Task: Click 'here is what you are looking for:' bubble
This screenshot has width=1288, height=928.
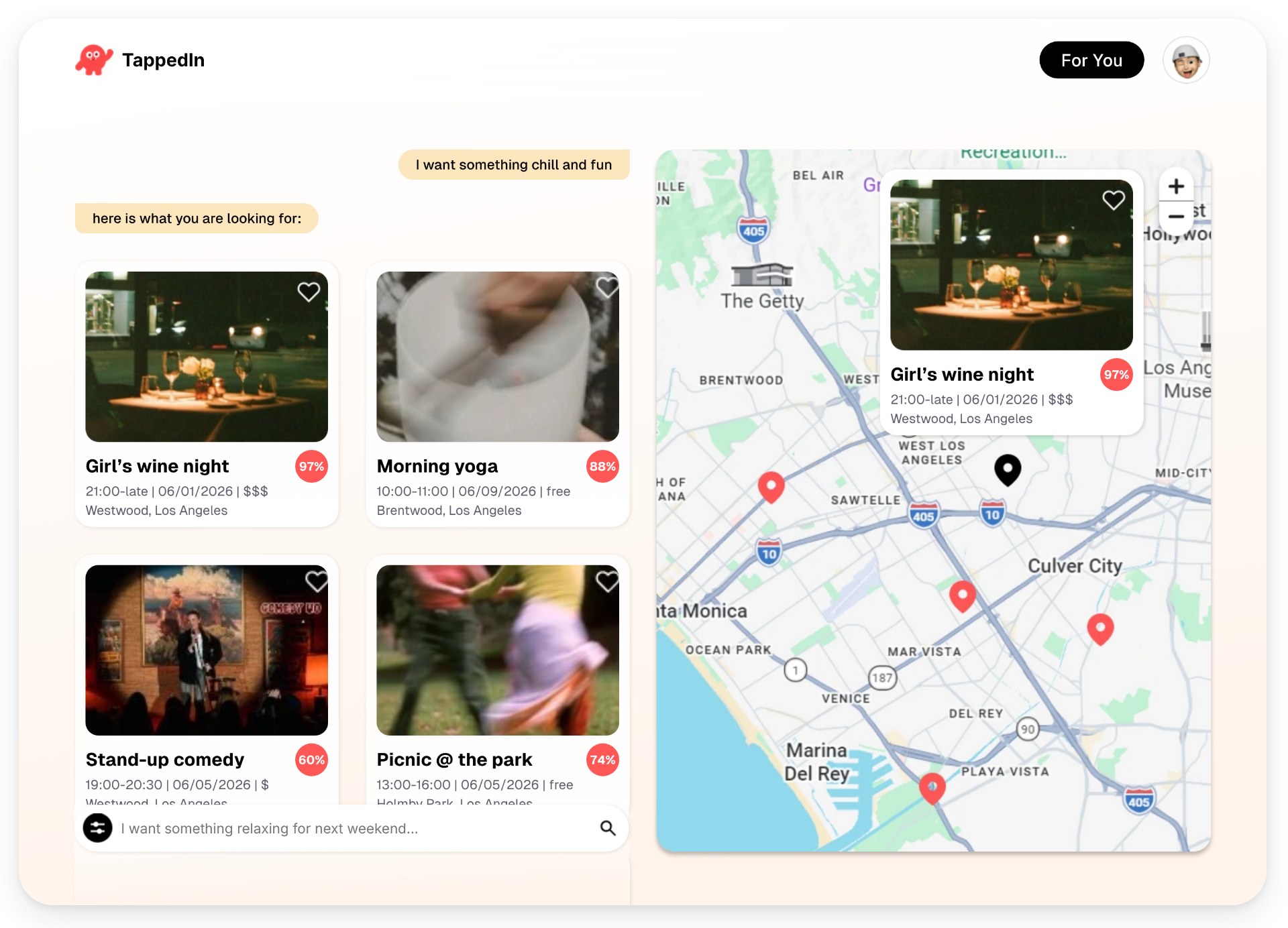Action: tap(197, 218)
